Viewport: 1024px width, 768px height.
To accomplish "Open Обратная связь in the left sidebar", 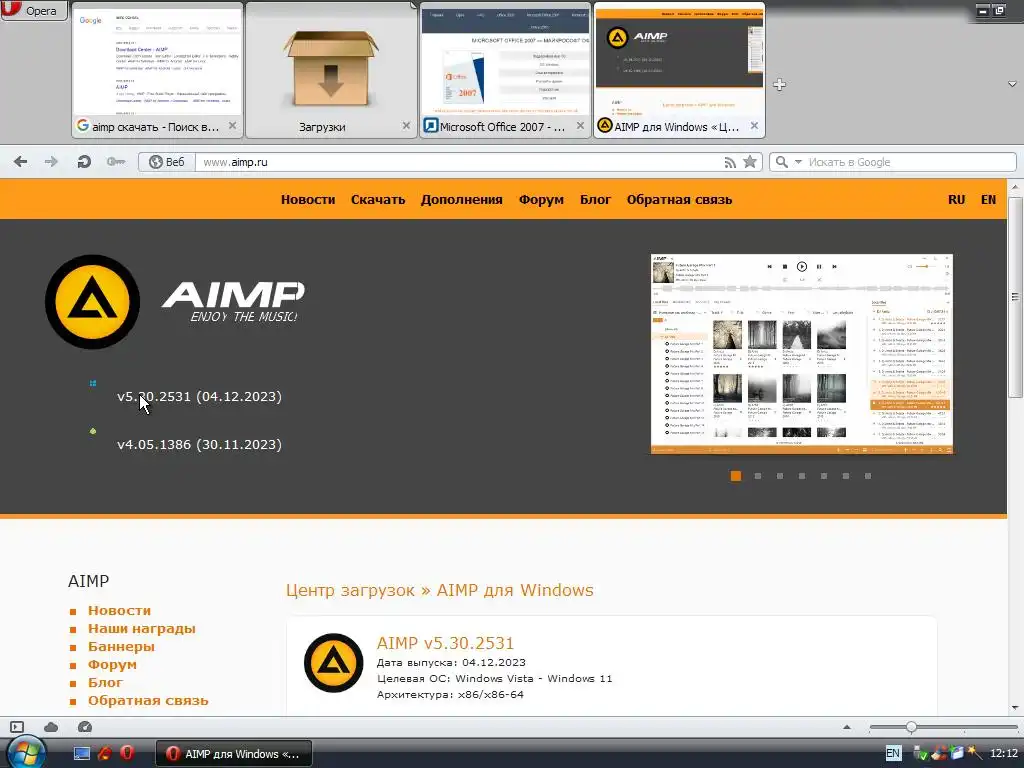I will pyautogui.click(x=148, y=701).
